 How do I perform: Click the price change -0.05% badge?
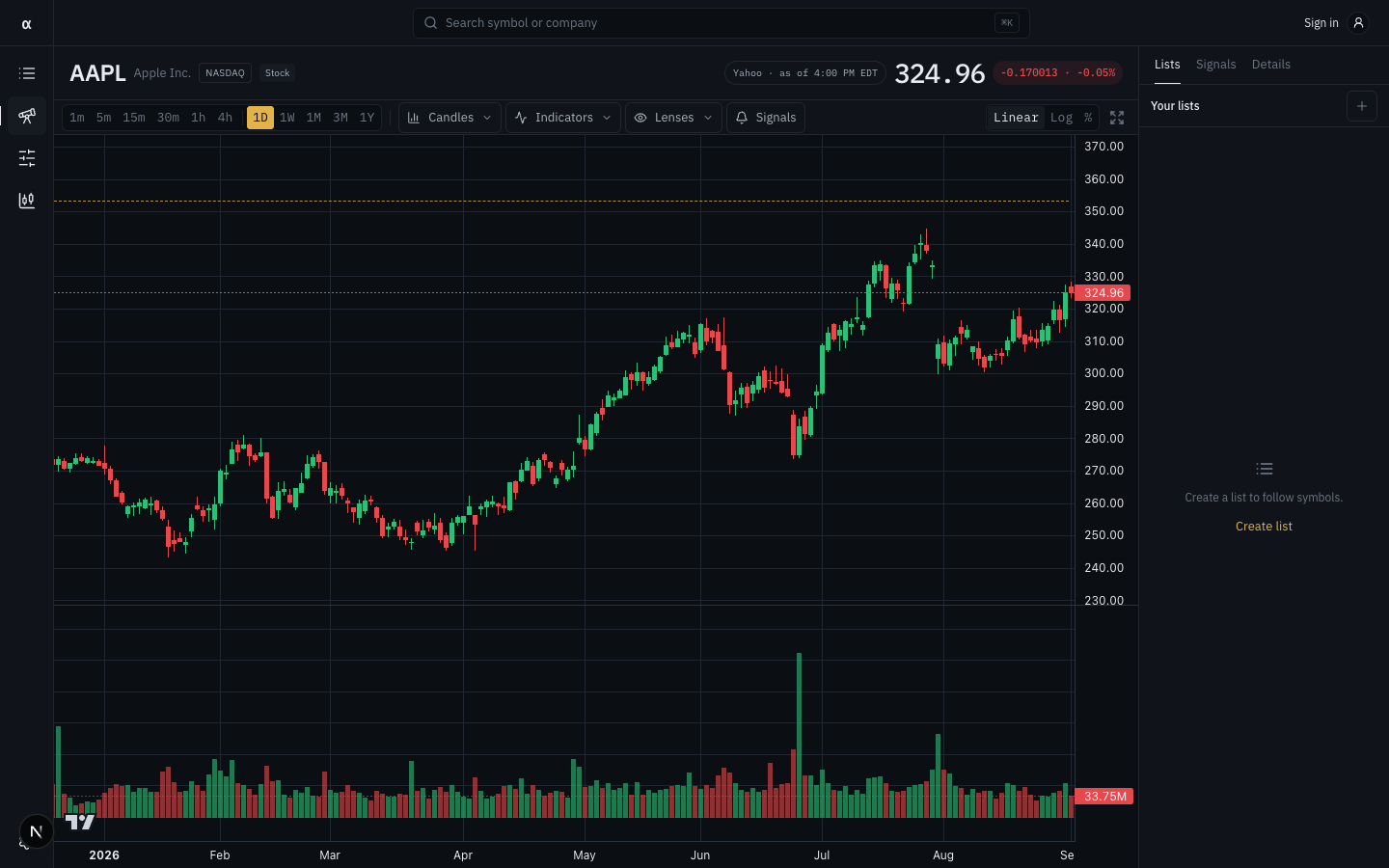[x=1058, y=73]
